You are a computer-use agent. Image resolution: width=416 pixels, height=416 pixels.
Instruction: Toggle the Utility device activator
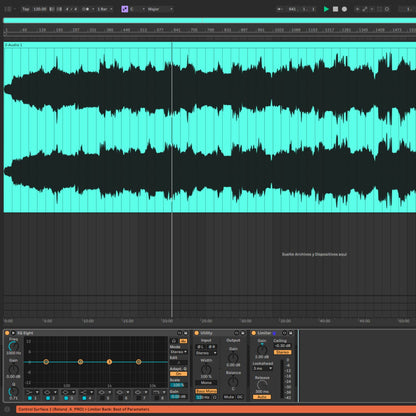pos(196,333)
